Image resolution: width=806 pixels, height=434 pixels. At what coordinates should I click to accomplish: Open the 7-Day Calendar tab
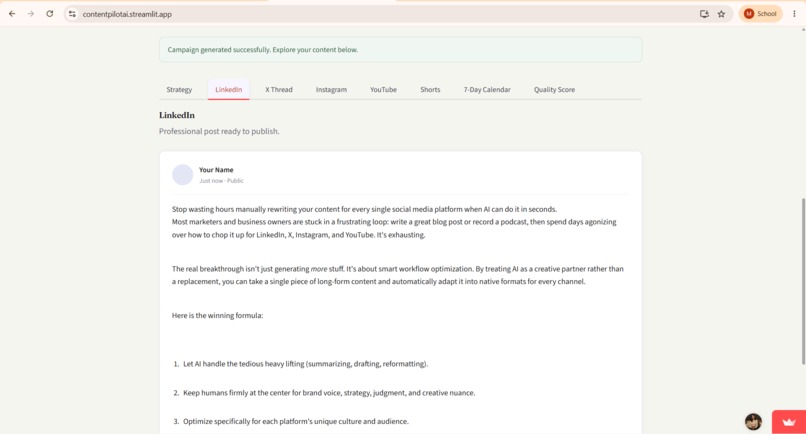pos(487,89)
